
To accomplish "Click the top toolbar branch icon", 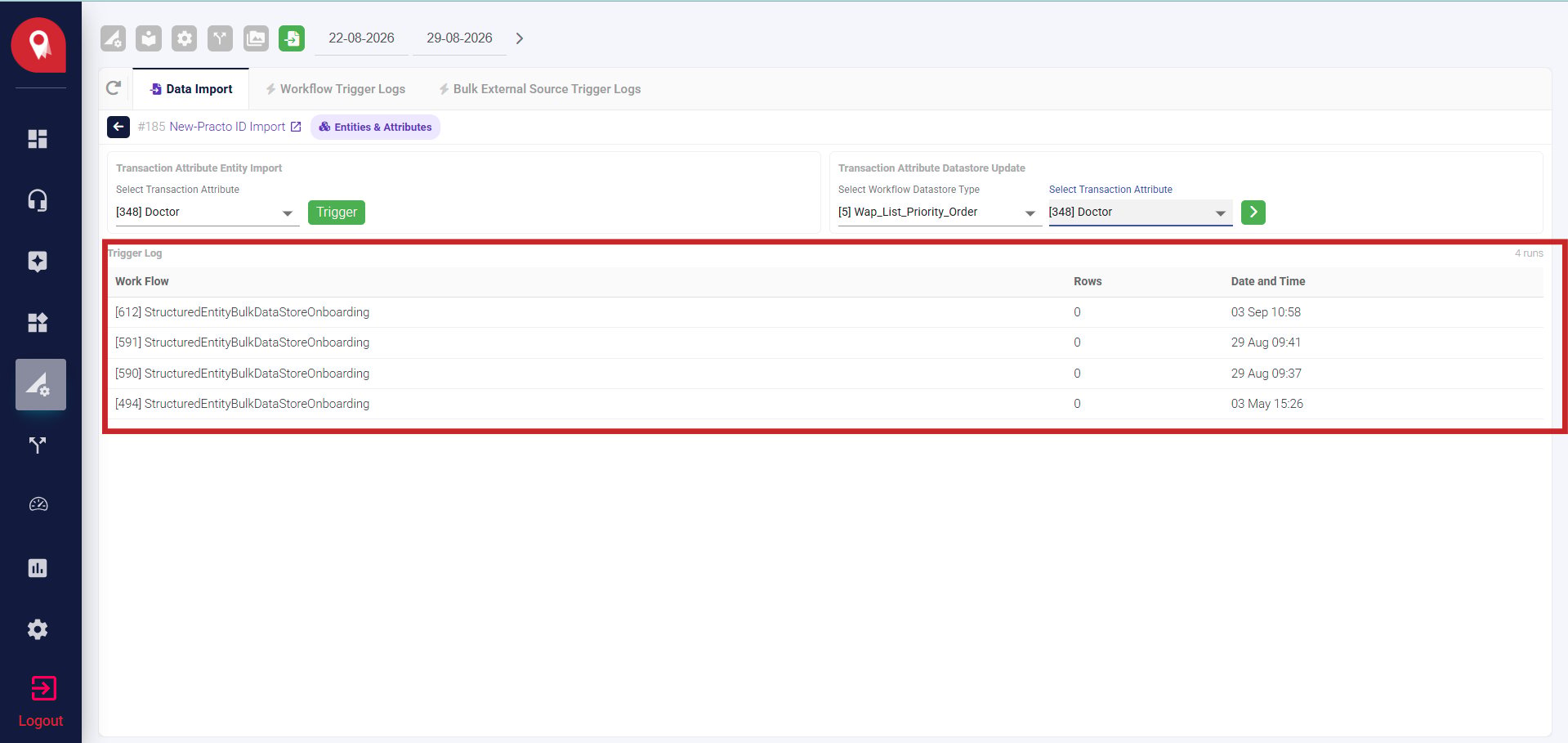I will [x=220, y=38].
